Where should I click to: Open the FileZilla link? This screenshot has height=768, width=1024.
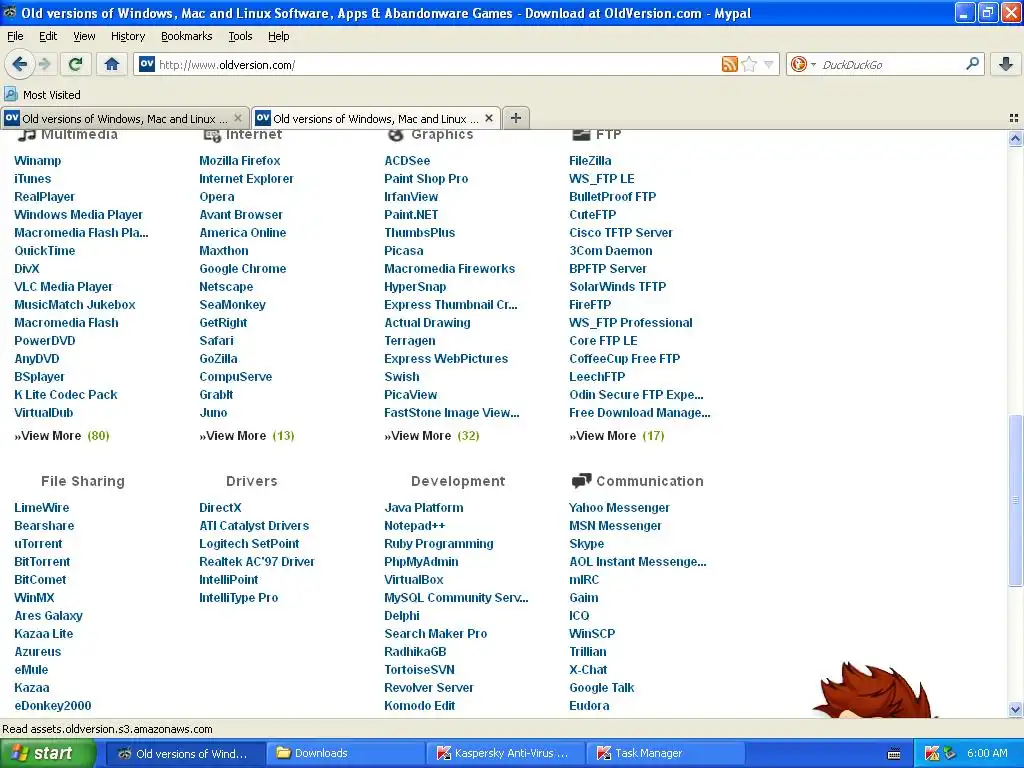pos(590,161)
